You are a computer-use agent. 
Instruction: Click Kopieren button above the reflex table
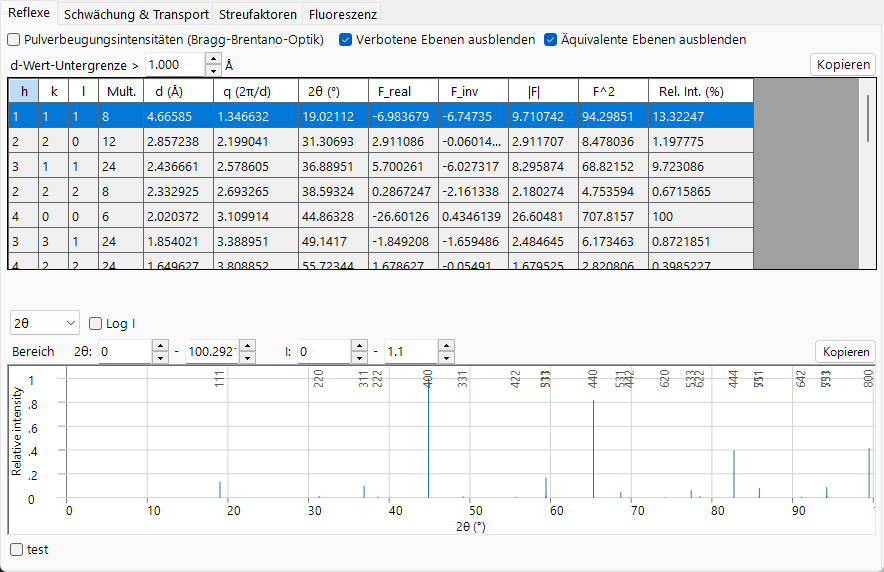(843, 64)
